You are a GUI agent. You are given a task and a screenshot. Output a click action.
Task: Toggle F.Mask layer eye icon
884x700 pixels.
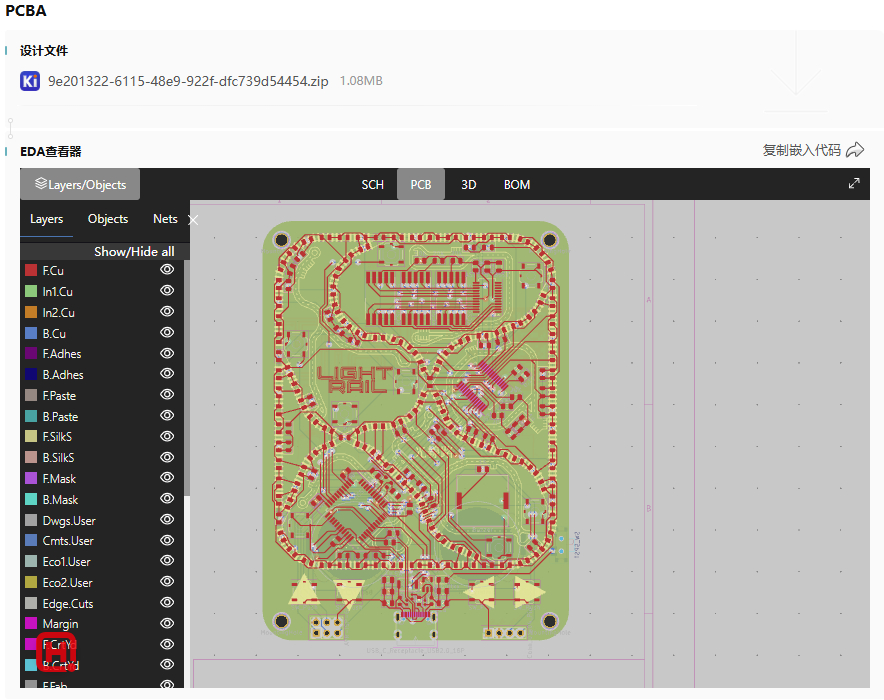point(167,477)
